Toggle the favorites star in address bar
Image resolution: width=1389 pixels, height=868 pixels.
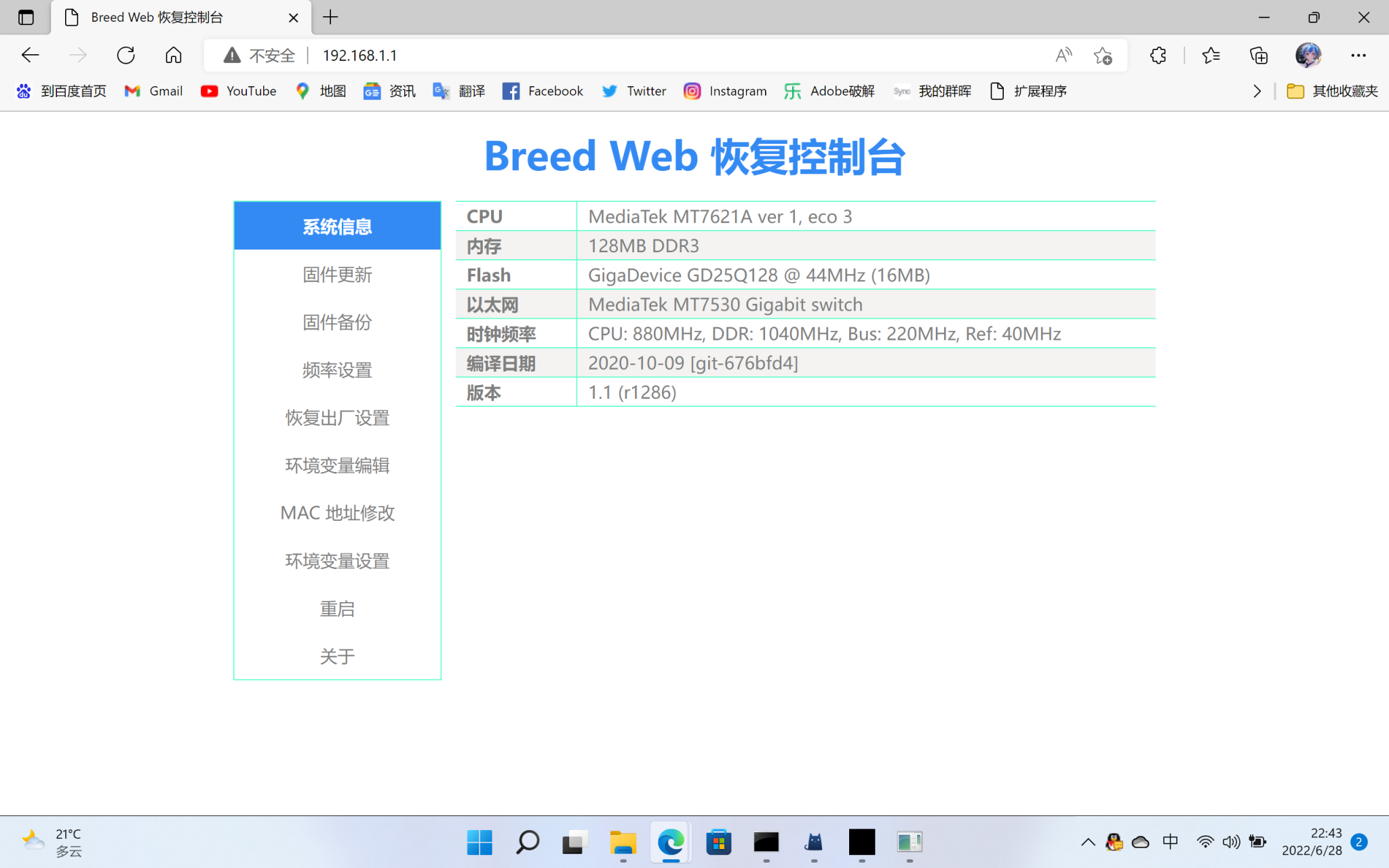[x=1103, y=56]
